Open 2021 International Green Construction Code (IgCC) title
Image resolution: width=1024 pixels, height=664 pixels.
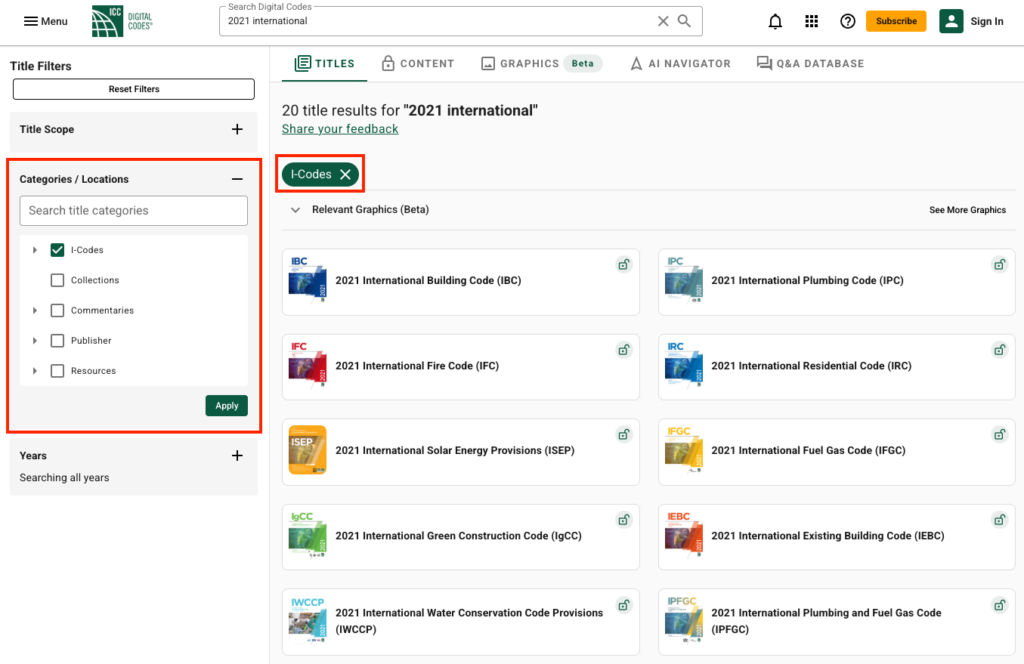pyautogui.click(x=458, y=535)
